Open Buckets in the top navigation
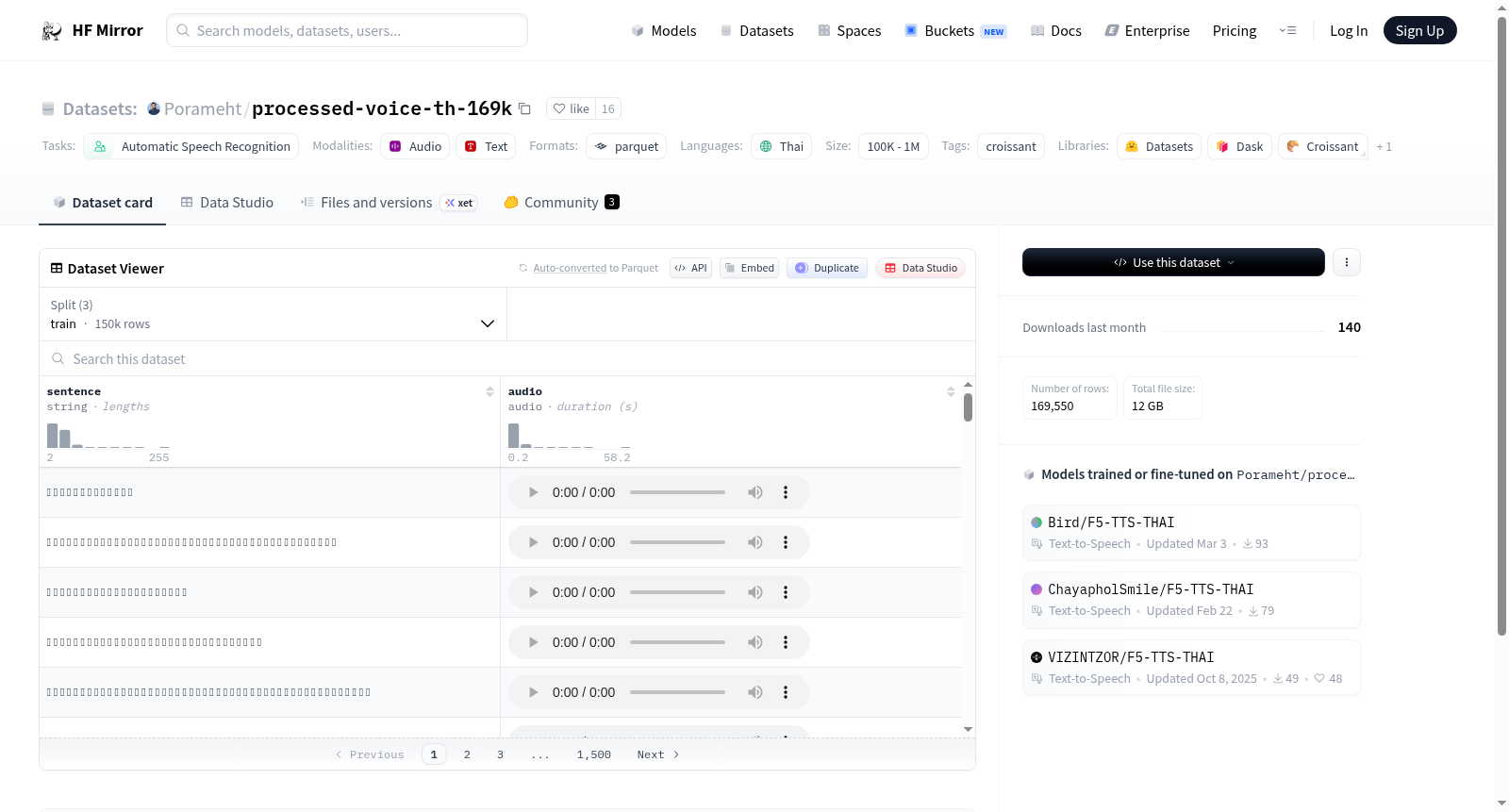Image resolution: width=1509 pixels, height=812 pixels. click(955, 31)
